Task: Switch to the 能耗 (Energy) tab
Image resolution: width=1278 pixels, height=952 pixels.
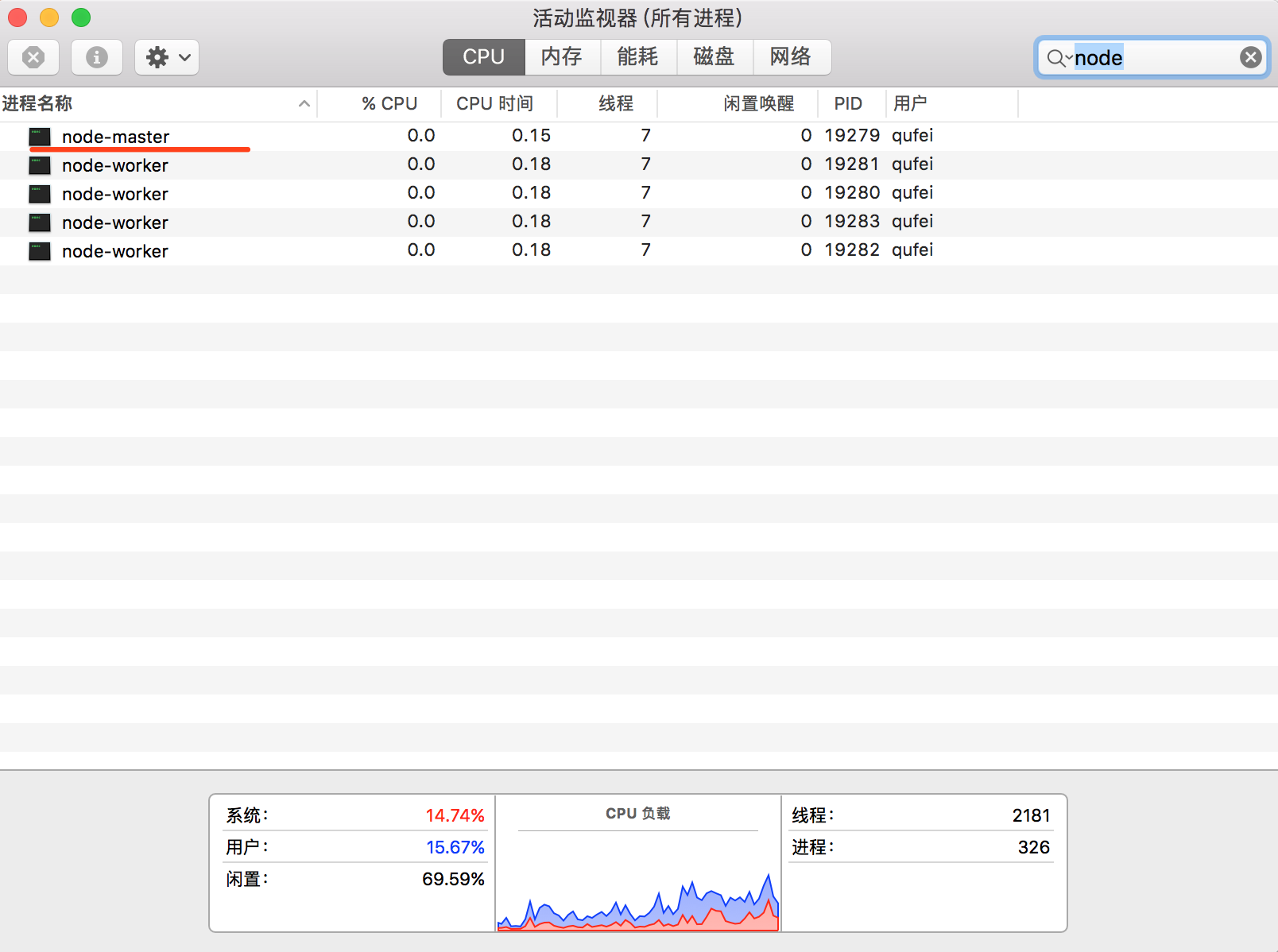Action: click(637, 57)
